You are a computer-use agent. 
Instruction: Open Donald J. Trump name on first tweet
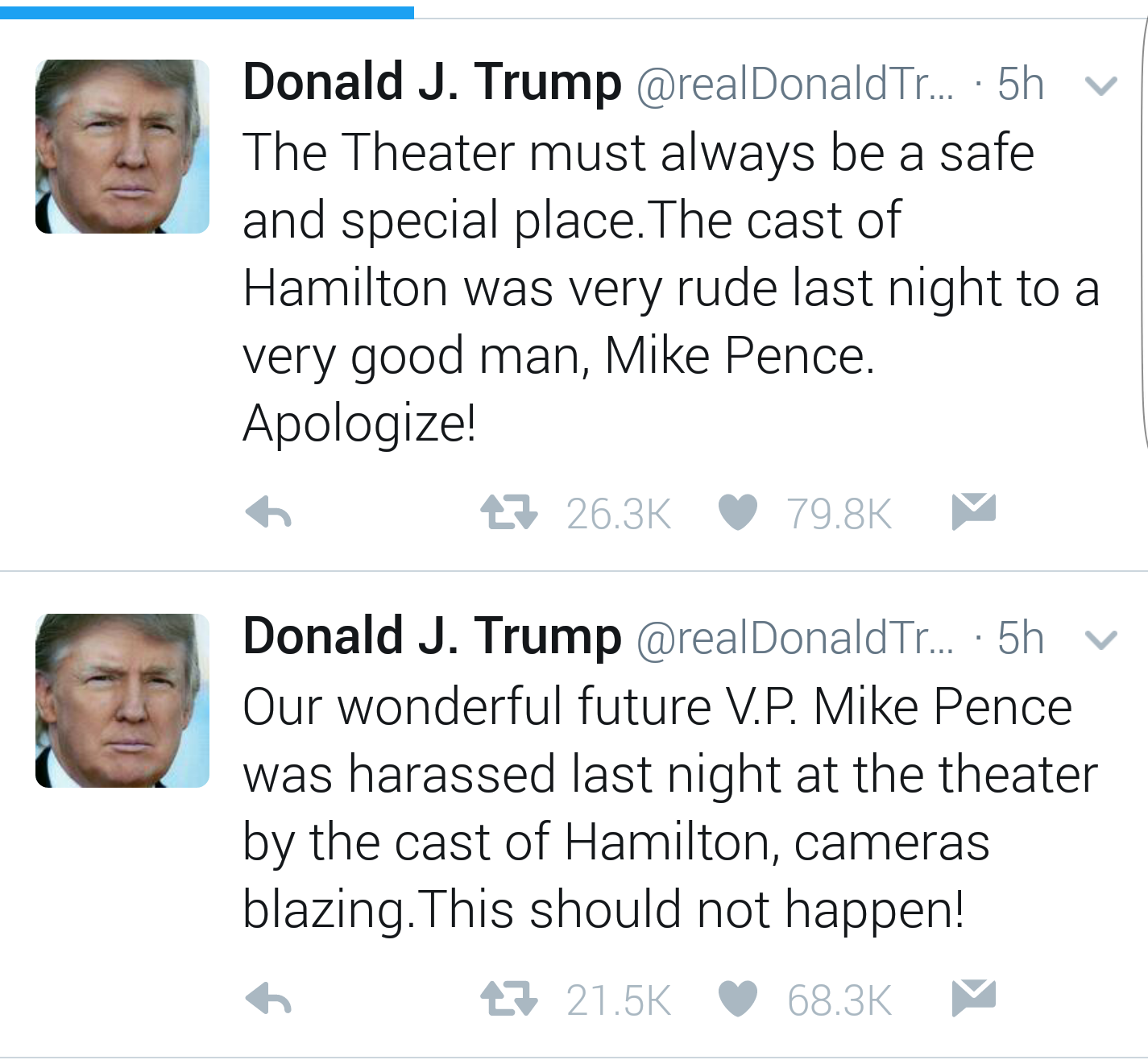pos(432,83)
